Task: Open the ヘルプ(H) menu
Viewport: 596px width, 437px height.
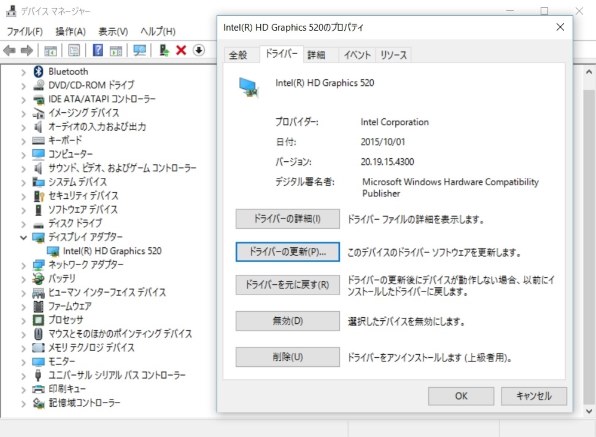Action: point(158,31)
